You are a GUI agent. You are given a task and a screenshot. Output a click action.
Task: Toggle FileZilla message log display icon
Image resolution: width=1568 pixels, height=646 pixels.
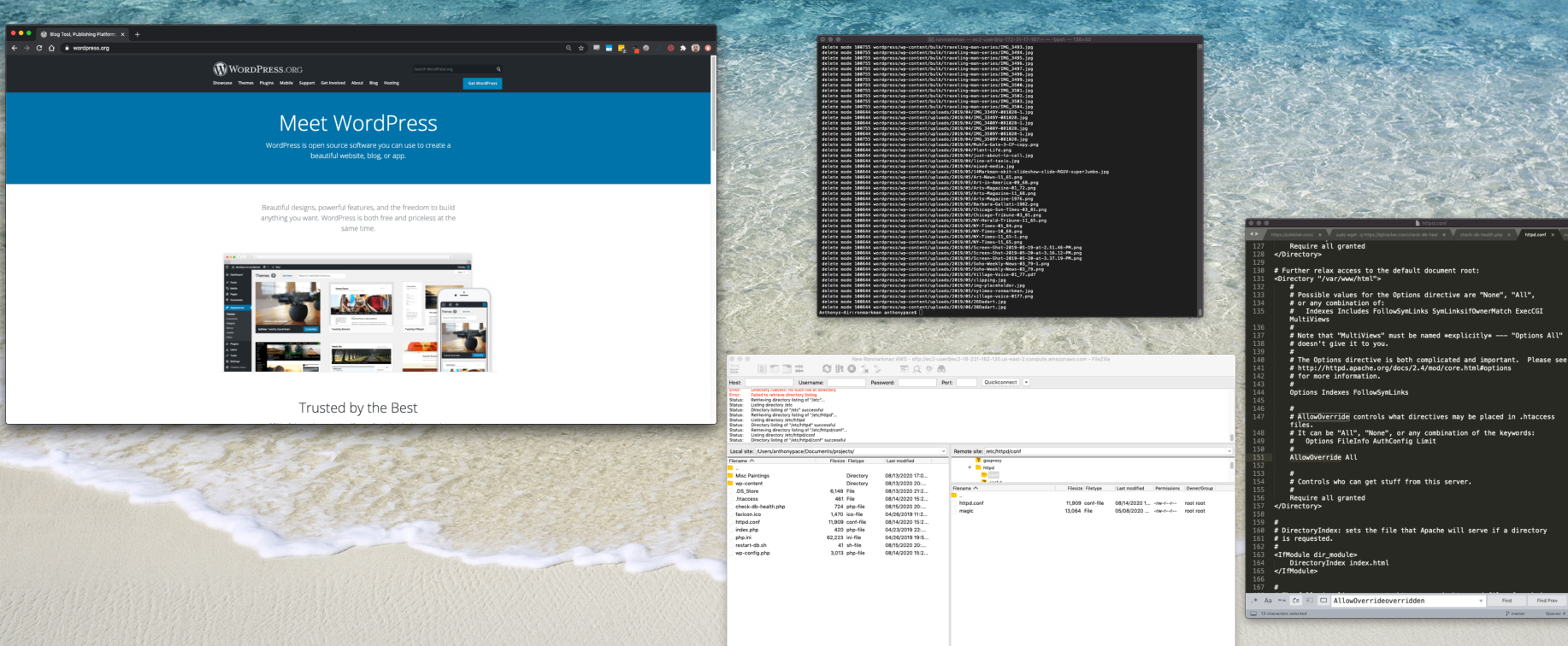[762, 368]
